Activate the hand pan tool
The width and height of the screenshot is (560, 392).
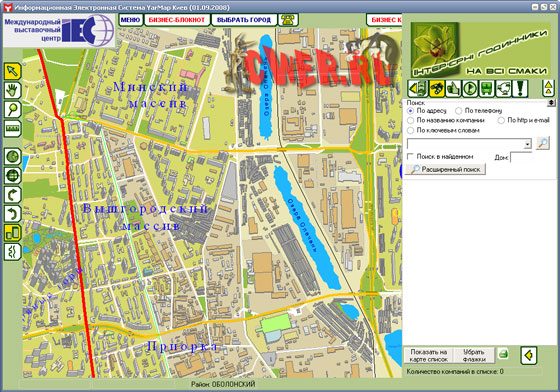[x=12, y=90]
